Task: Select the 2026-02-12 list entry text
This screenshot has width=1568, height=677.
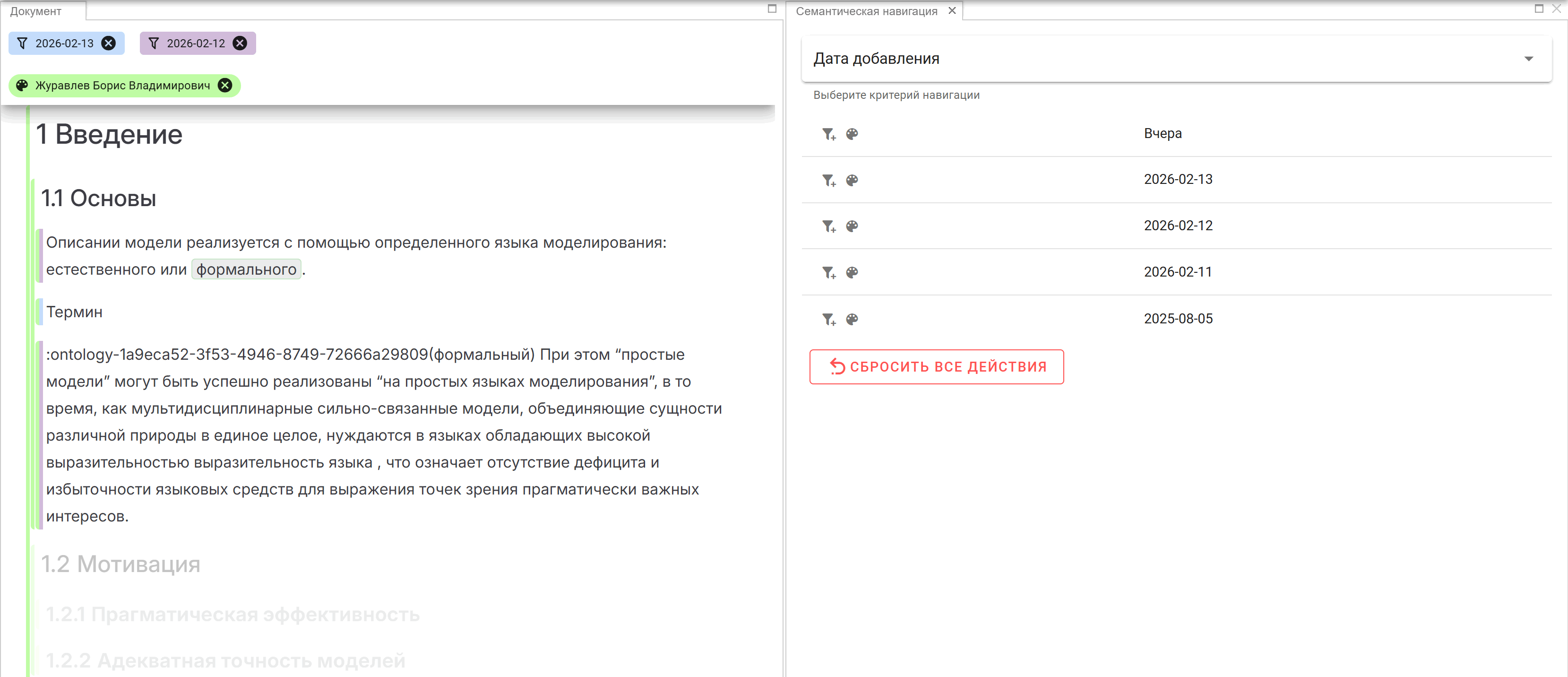Action: click(x=1178, y=225)
